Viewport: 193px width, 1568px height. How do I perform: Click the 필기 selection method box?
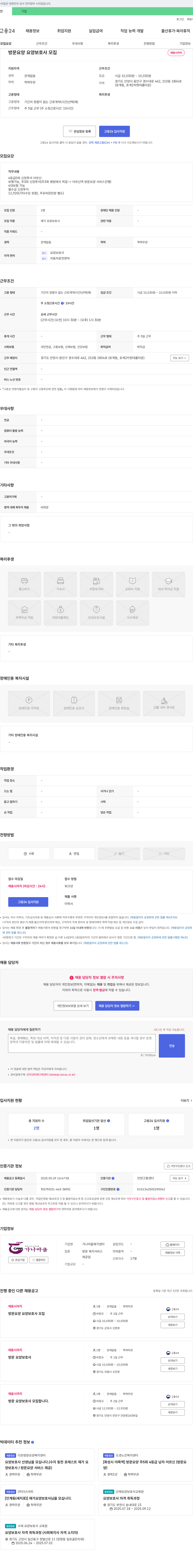point(119,853)
